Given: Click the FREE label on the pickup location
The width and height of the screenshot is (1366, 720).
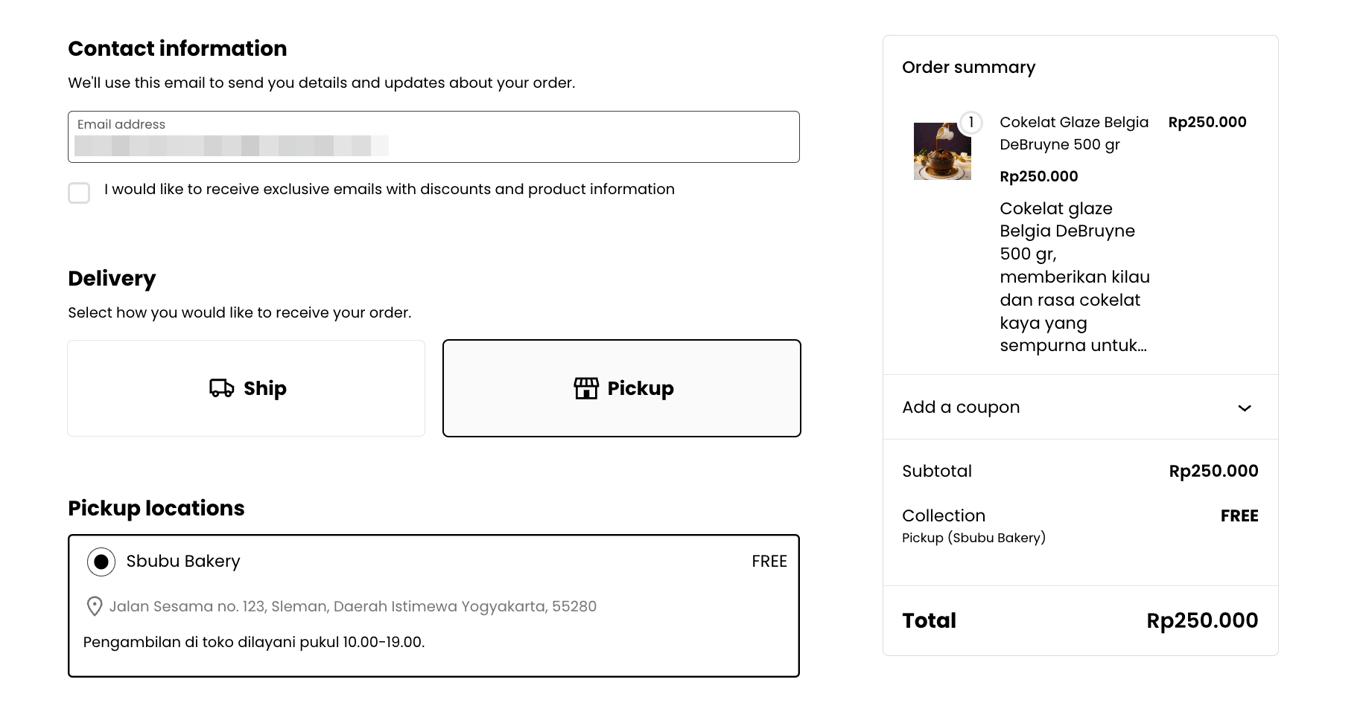Looking at the screenshot, I should click(769, 561).
